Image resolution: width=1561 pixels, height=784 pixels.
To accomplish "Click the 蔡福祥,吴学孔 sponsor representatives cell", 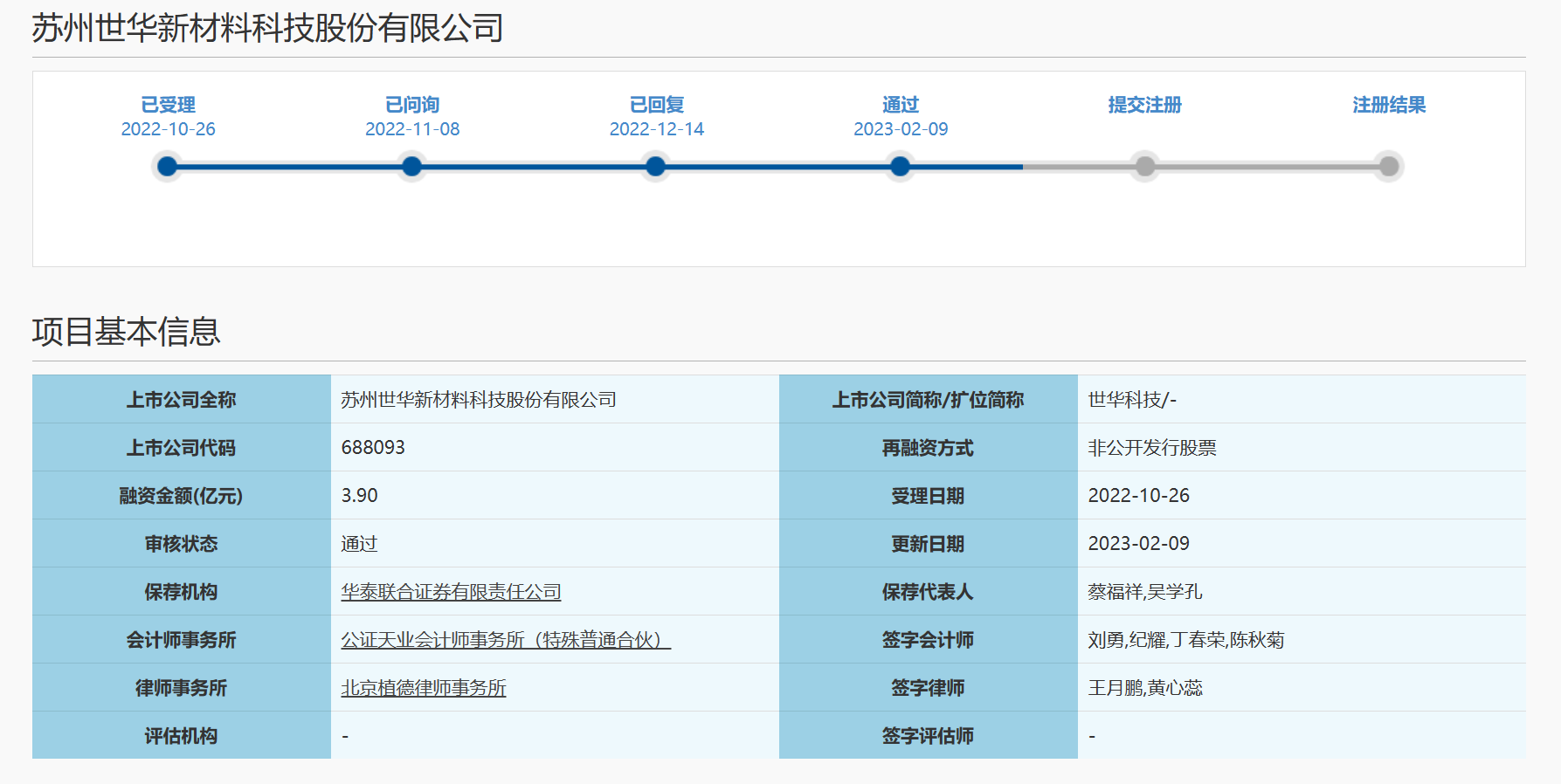I will pyautogui.click(x=1302, y=591).
